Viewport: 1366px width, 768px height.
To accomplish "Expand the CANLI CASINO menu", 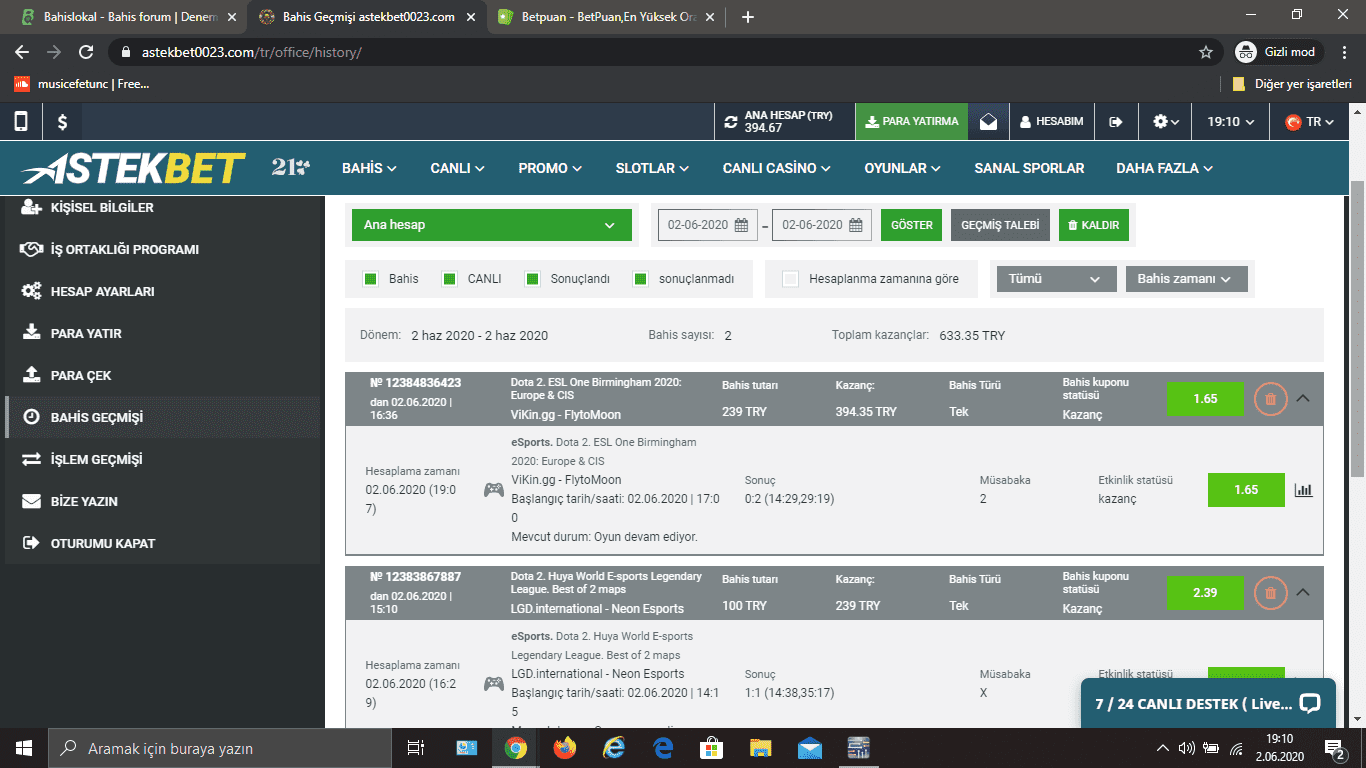I will click(x=777, y=168).
